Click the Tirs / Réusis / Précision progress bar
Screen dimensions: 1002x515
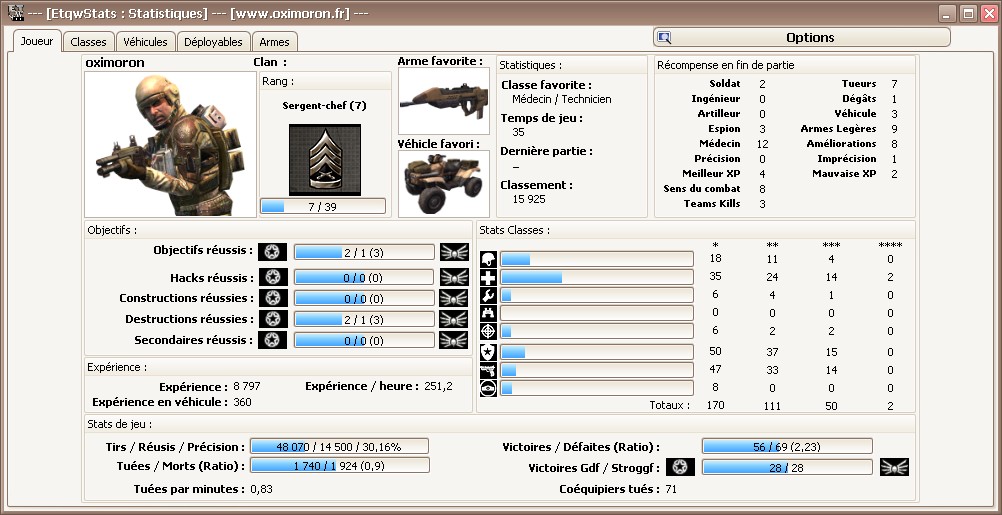(x=339, y=446)
